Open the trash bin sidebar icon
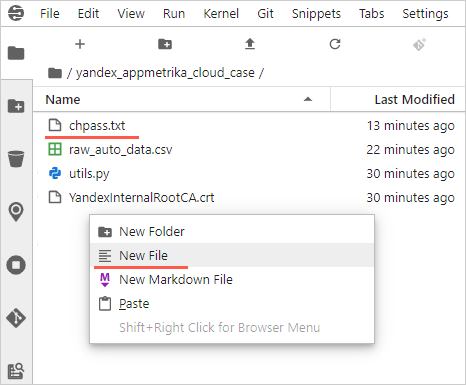466x385 pixels. pyautogui.click(x=16, y=159)
